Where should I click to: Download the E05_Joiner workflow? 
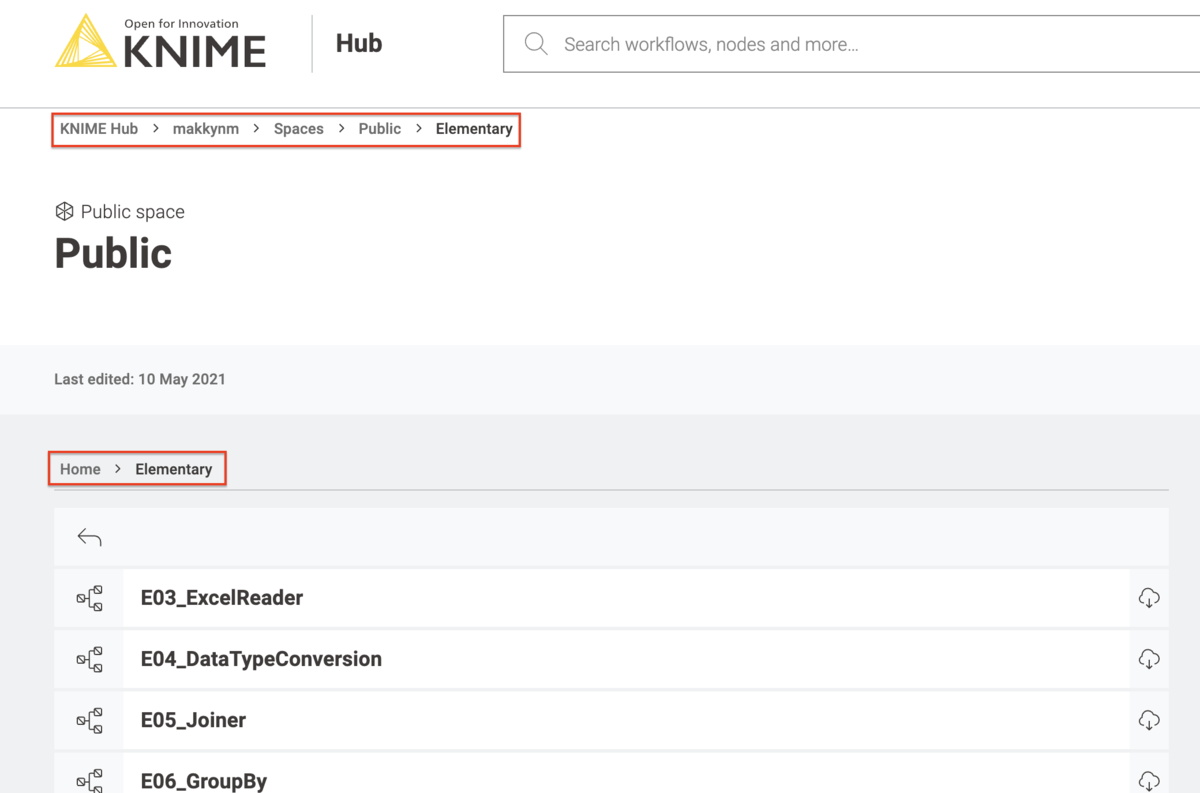1149,720
